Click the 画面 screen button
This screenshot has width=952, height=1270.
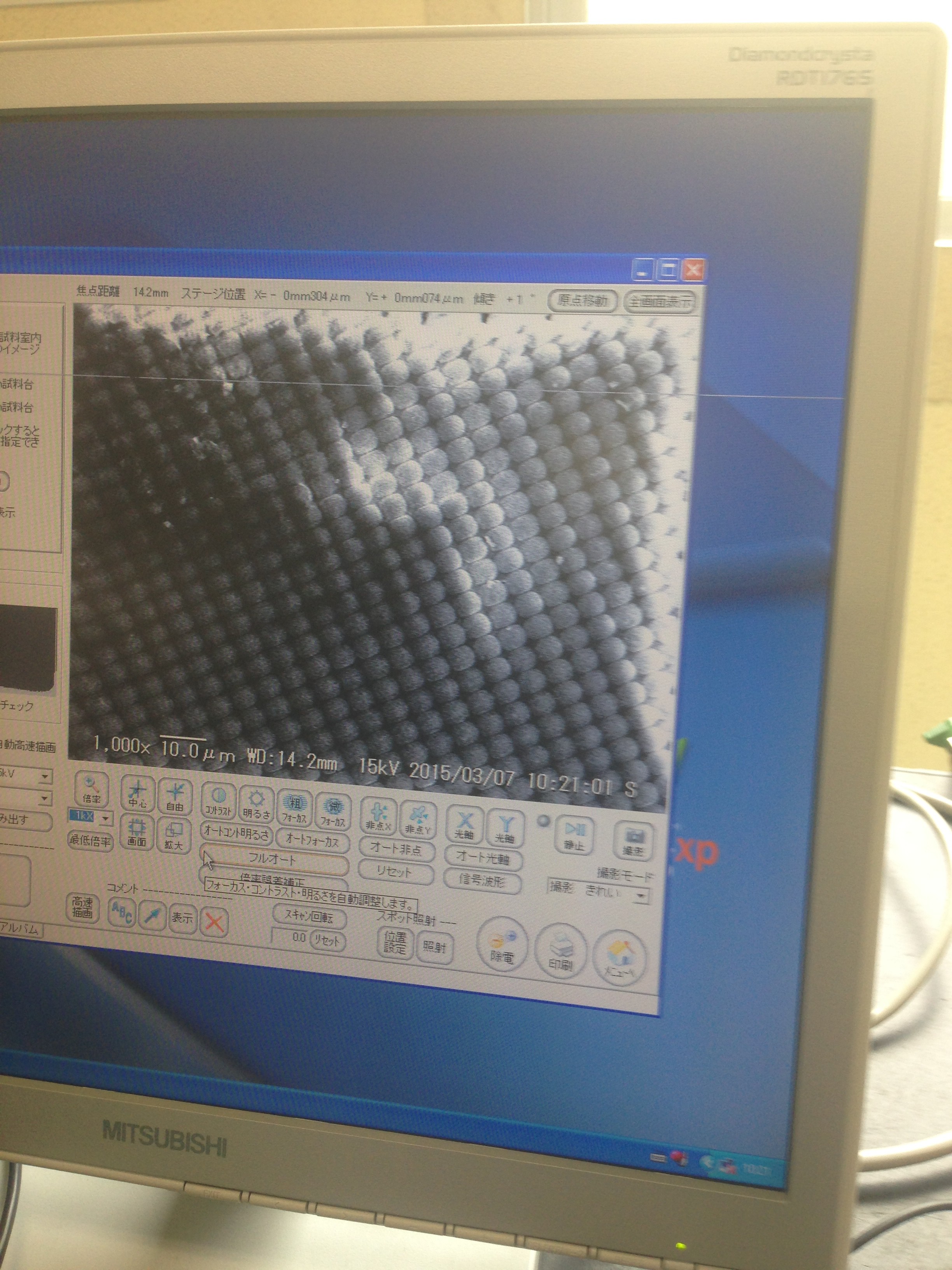[x=137, y=833]
